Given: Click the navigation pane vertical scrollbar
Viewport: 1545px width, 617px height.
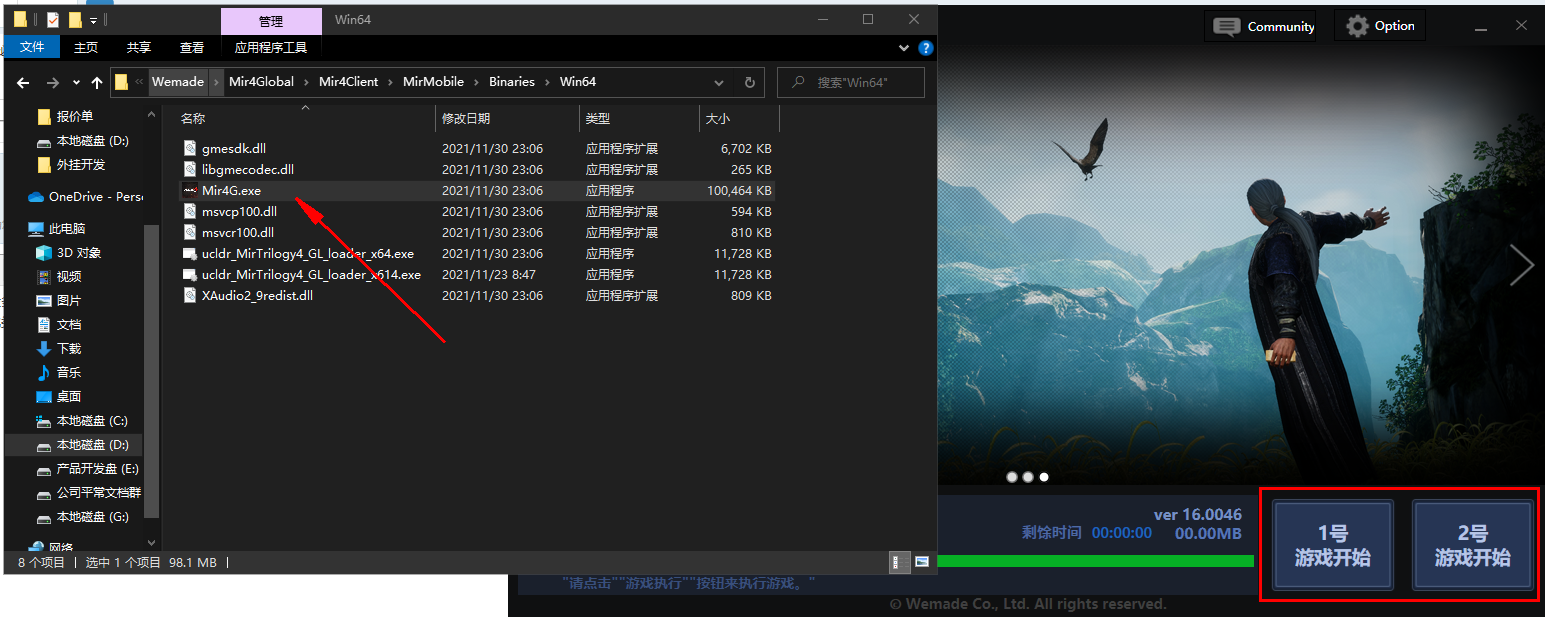Looking at the screenshot, I should (151, 370).
